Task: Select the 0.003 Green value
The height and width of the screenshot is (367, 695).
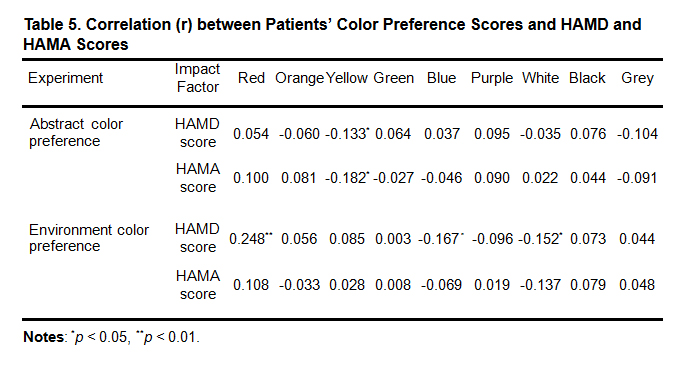Action: tap(393, 239)
